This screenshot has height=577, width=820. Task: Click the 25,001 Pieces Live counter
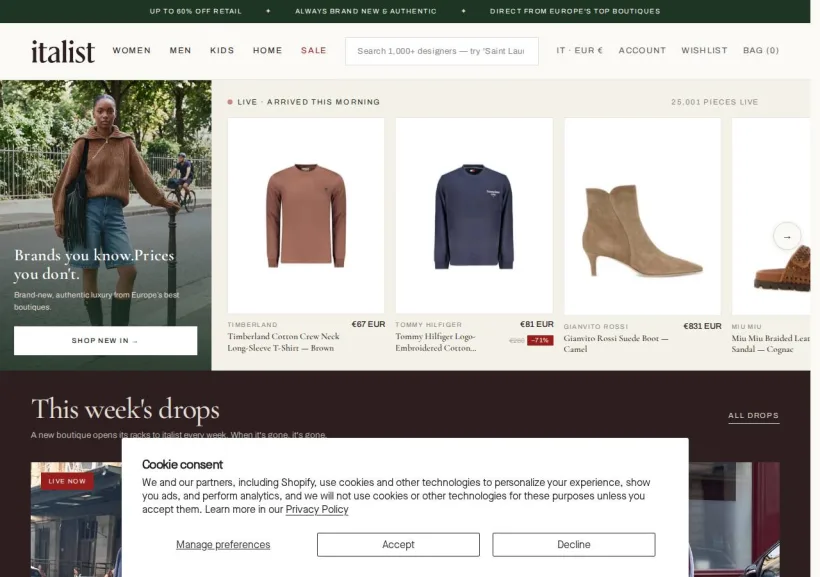point(715,102)
